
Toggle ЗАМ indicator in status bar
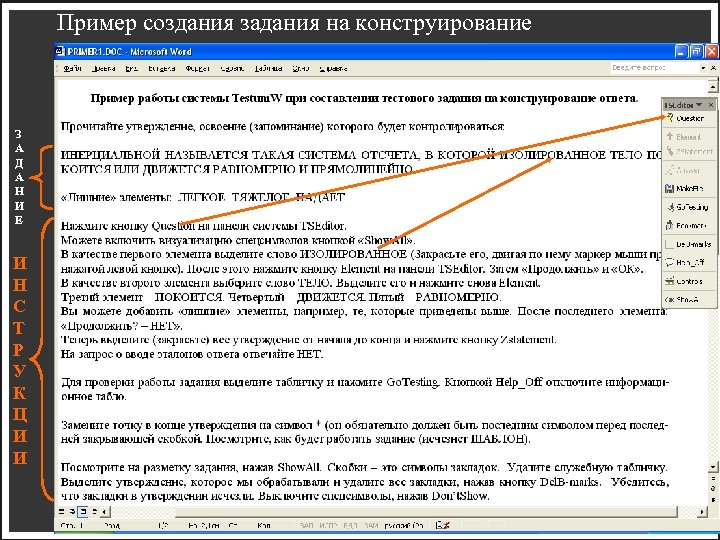click(371, 525)
